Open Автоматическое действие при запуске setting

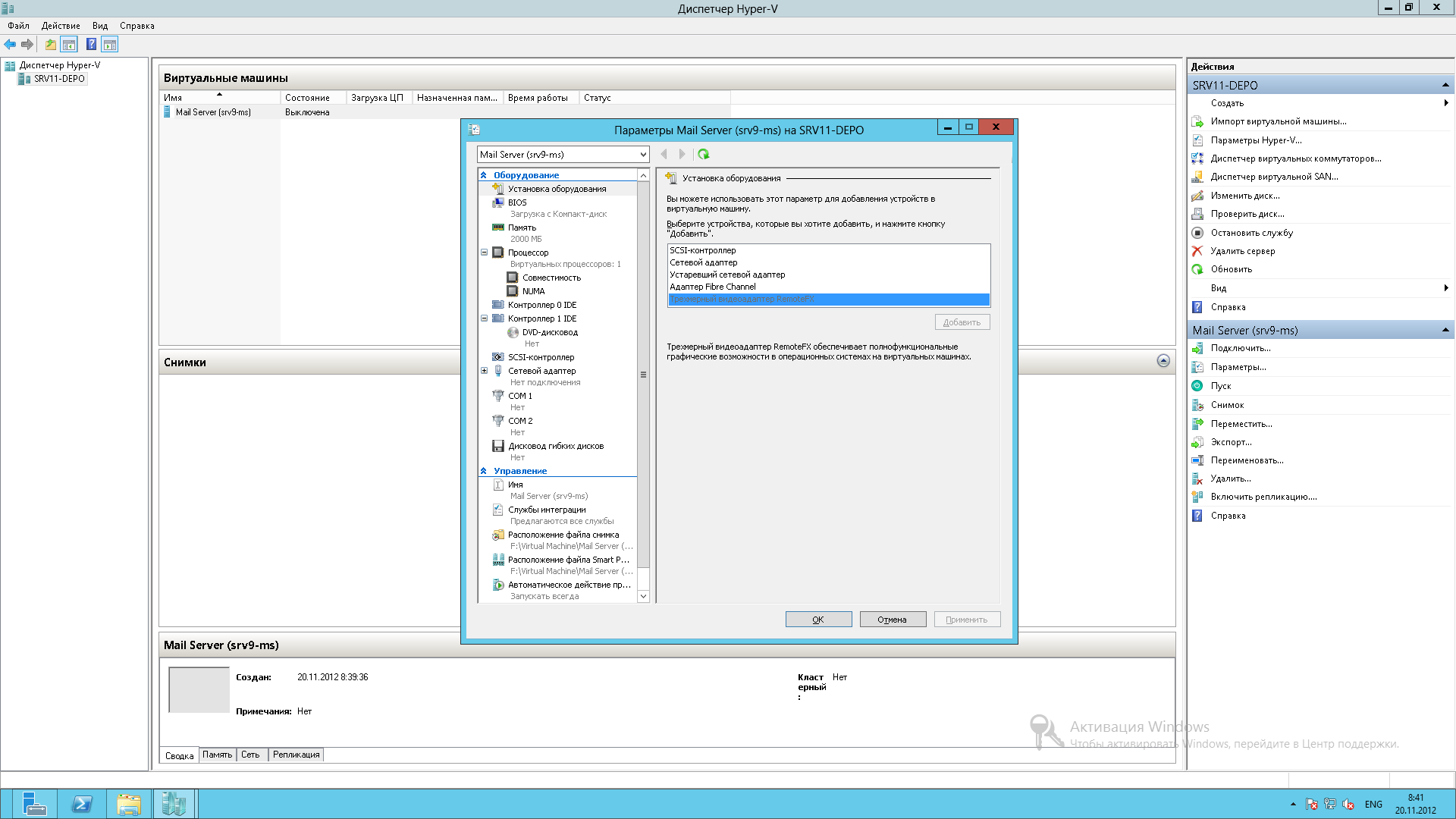(x=569, y=585)
